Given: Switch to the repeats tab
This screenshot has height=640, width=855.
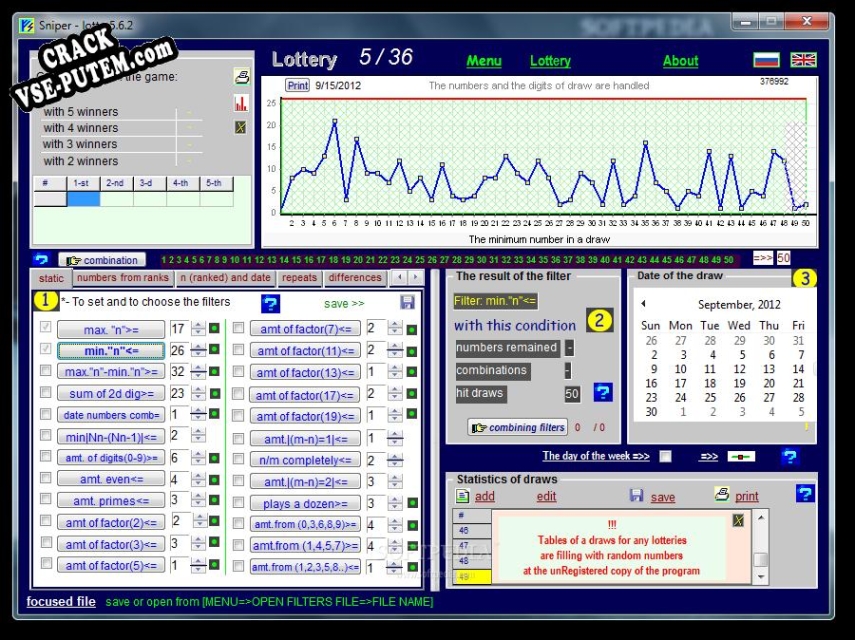Looking at the screenshot, I should (x=299, y=277).
